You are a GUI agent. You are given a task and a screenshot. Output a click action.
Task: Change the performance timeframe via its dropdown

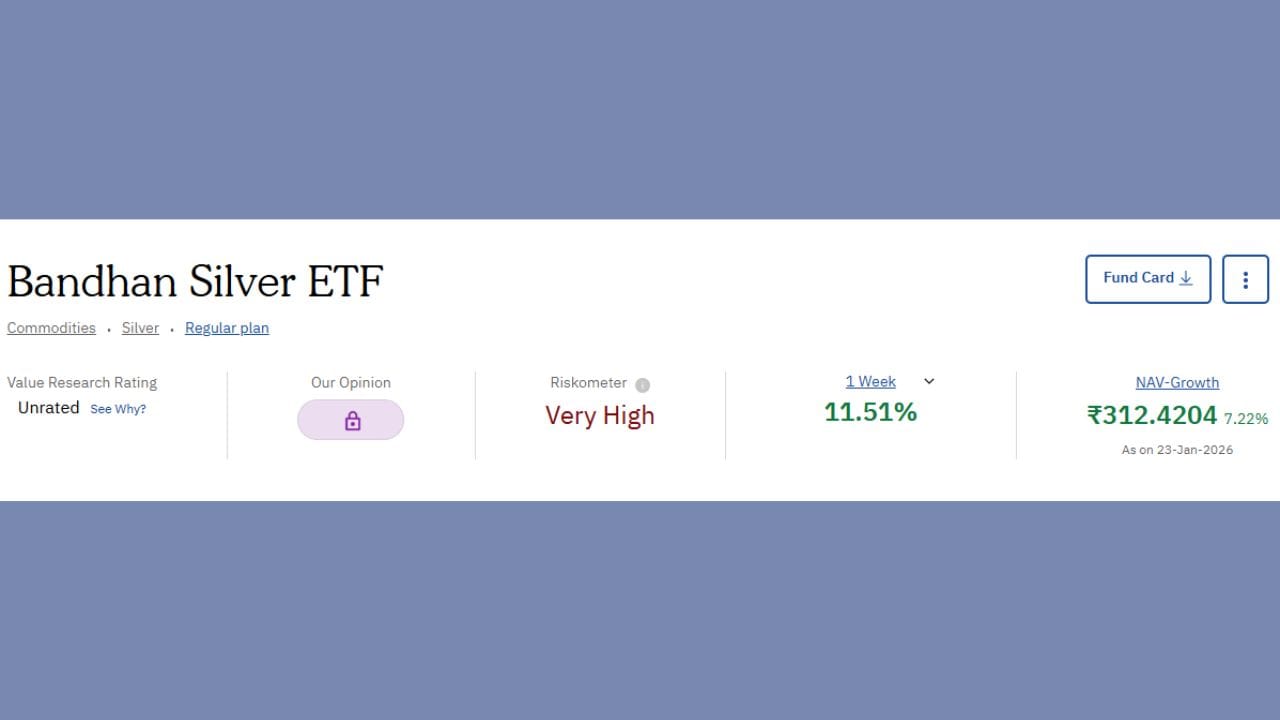929,381
